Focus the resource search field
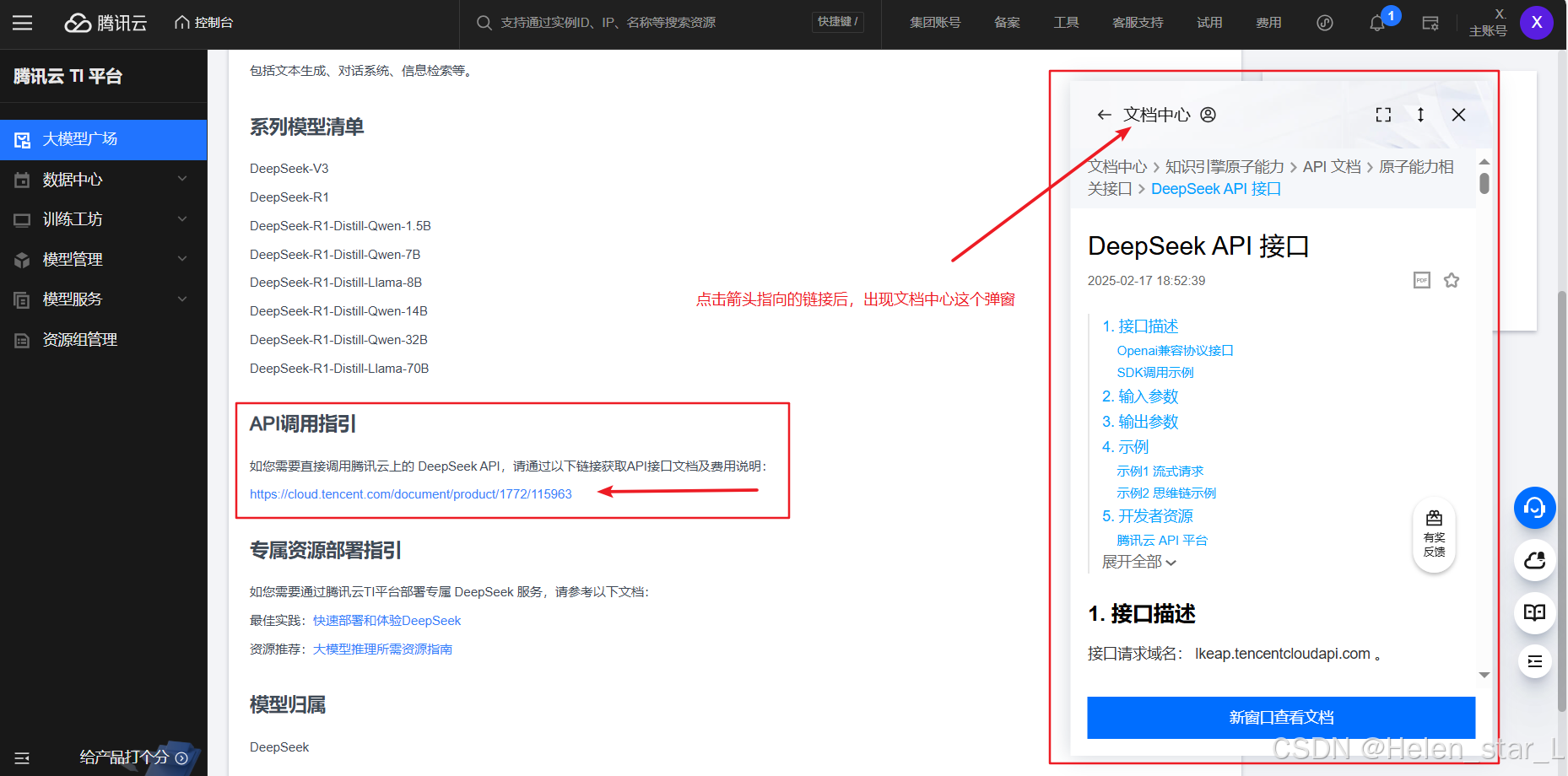1568x776 pixels. (x=650, y=23)
